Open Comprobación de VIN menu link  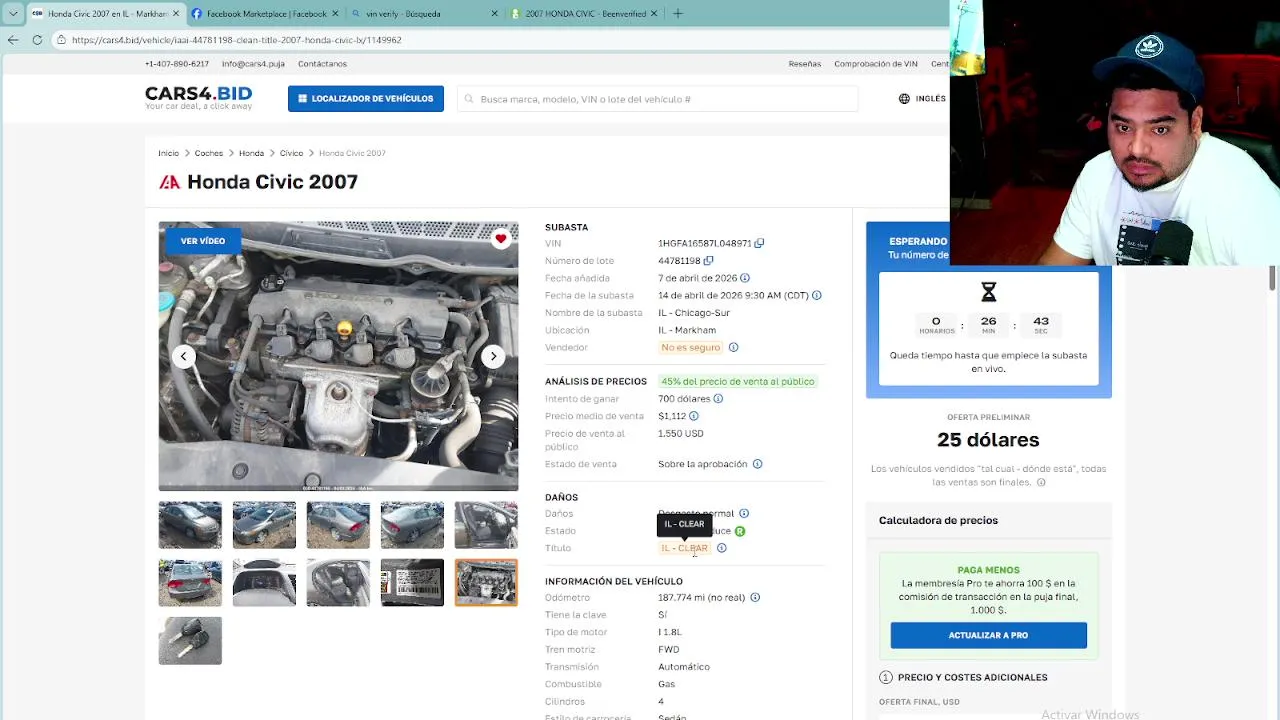876,64
